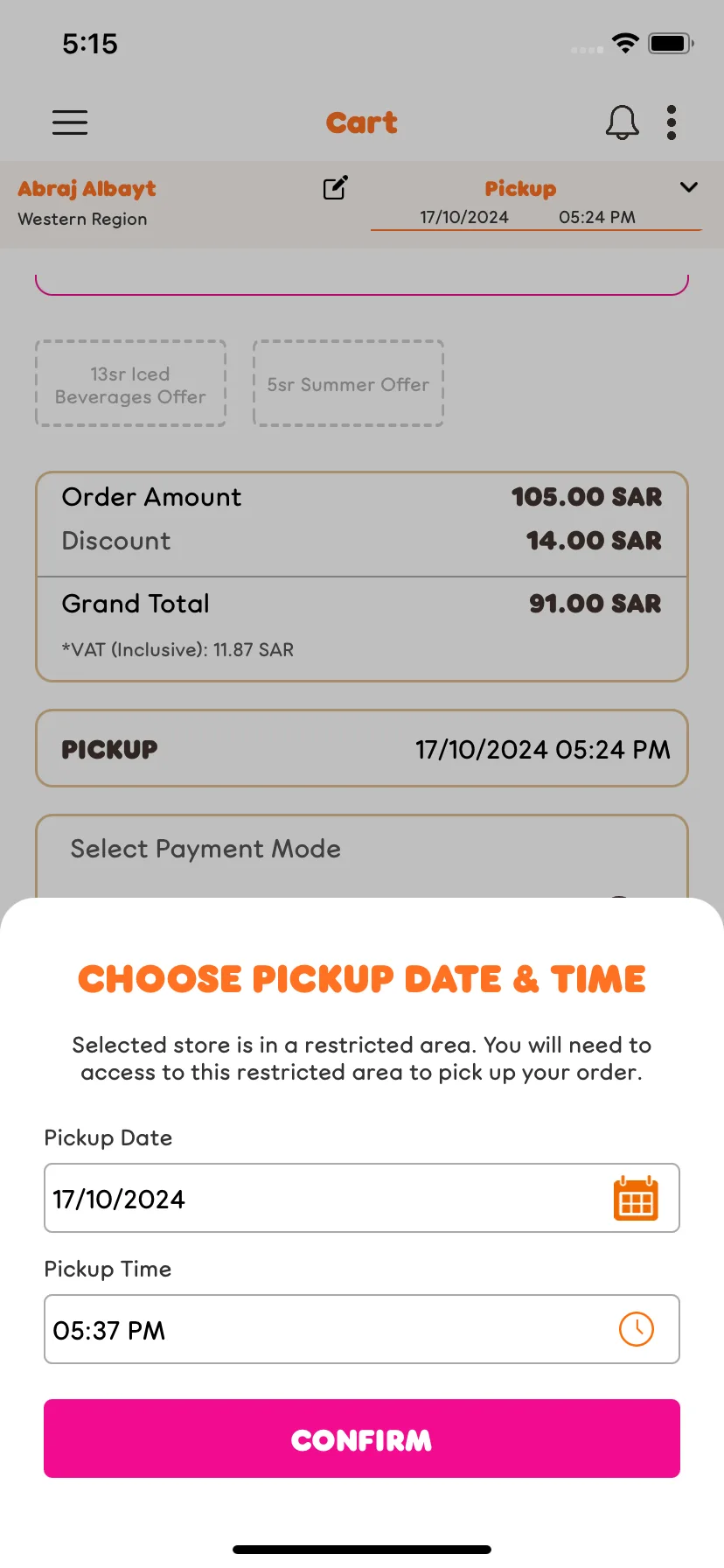Open the clock time picker icon
Screen dimensions: 724x1568
[x=637, y=1329]
